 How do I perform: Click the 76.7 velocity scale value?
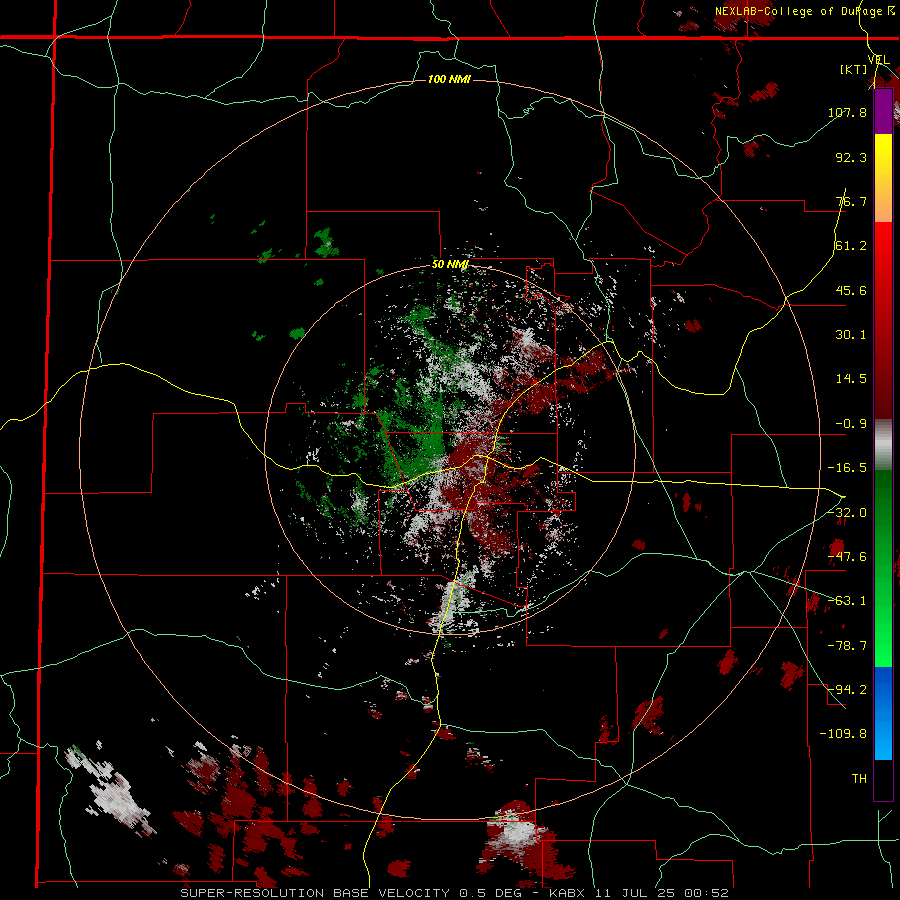(x=851, y=201)
